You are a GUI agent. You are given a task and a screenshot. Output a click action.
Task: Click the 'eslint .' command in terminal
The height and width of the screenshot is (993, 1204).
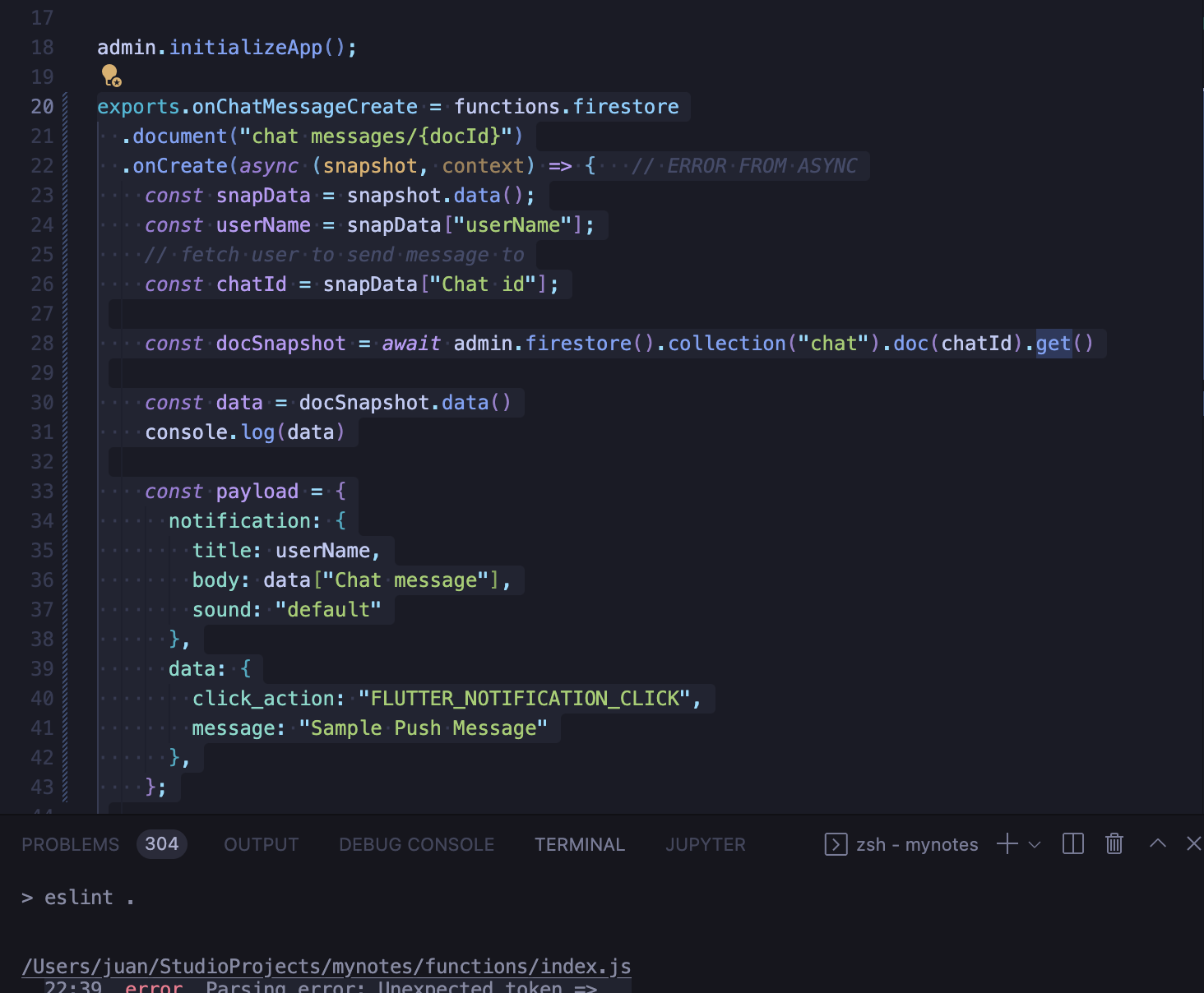(x=89, y=898)
